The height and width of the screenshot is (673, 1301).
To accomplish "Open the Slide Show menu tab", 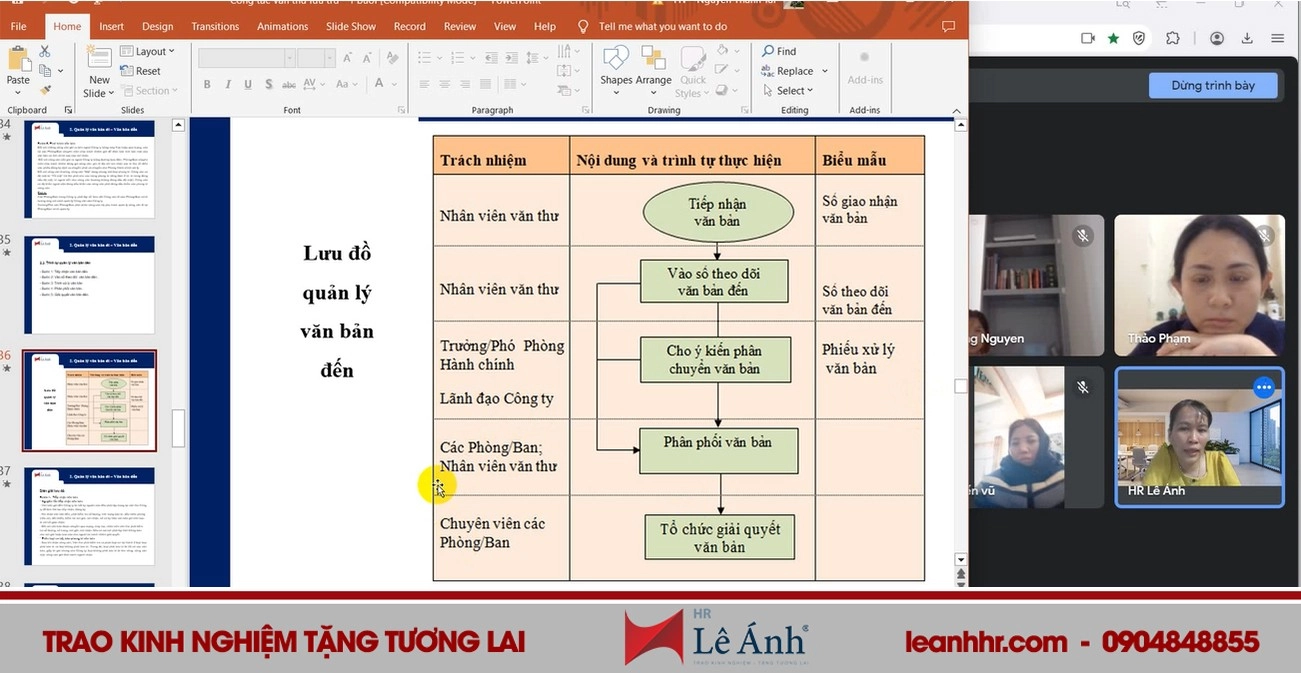I will 350,26.
